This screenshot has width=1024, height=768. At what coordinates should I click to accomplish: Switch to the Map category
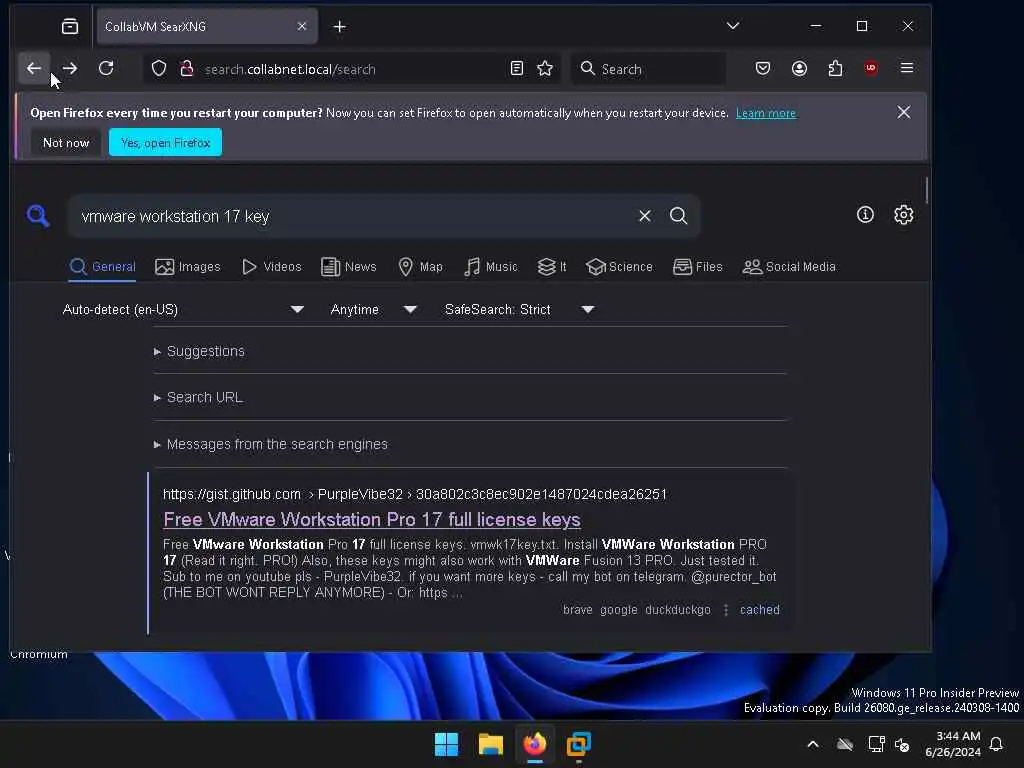pos(421,266)
